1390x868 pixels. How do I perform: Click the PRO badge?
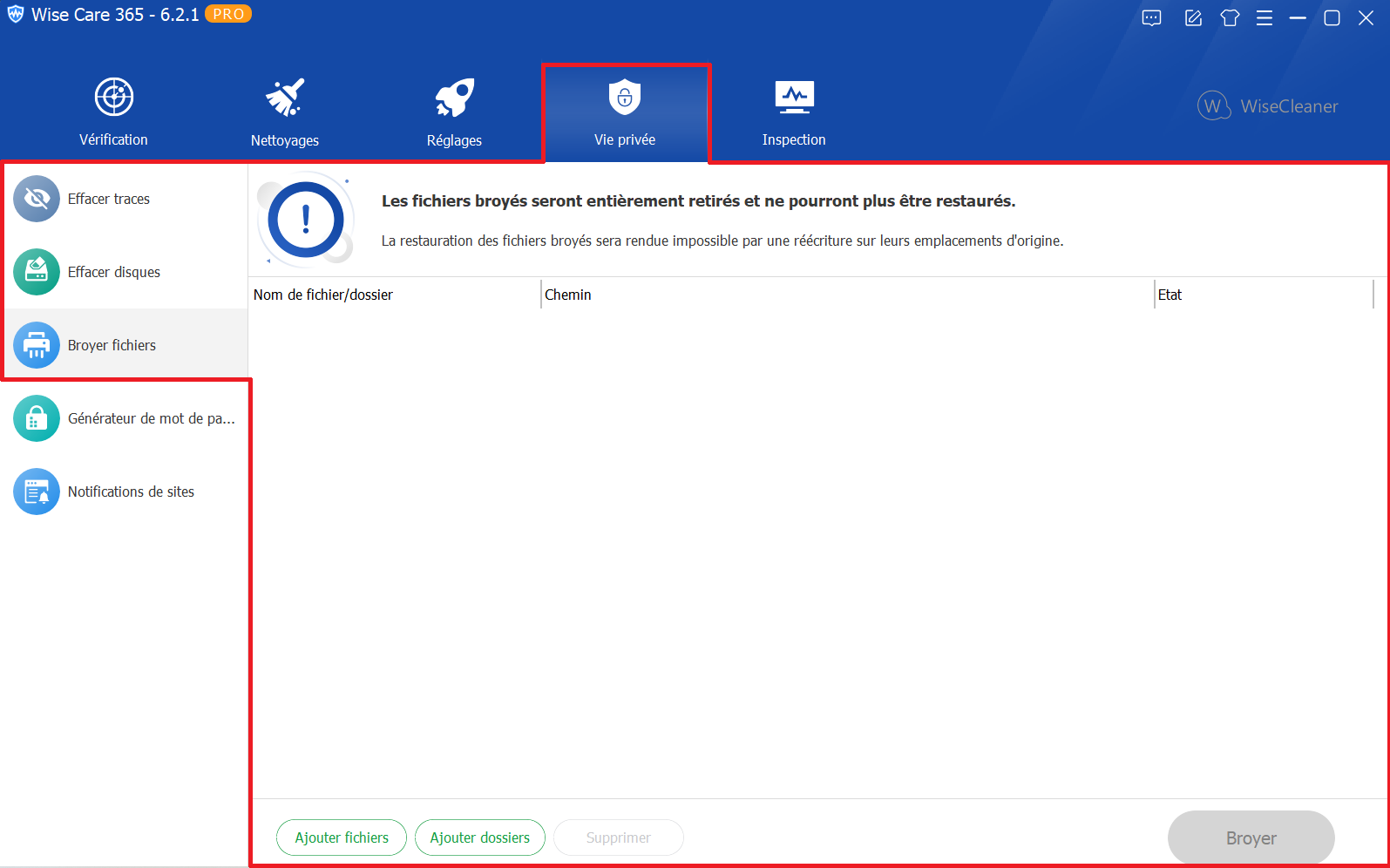(x=228, y=14)
